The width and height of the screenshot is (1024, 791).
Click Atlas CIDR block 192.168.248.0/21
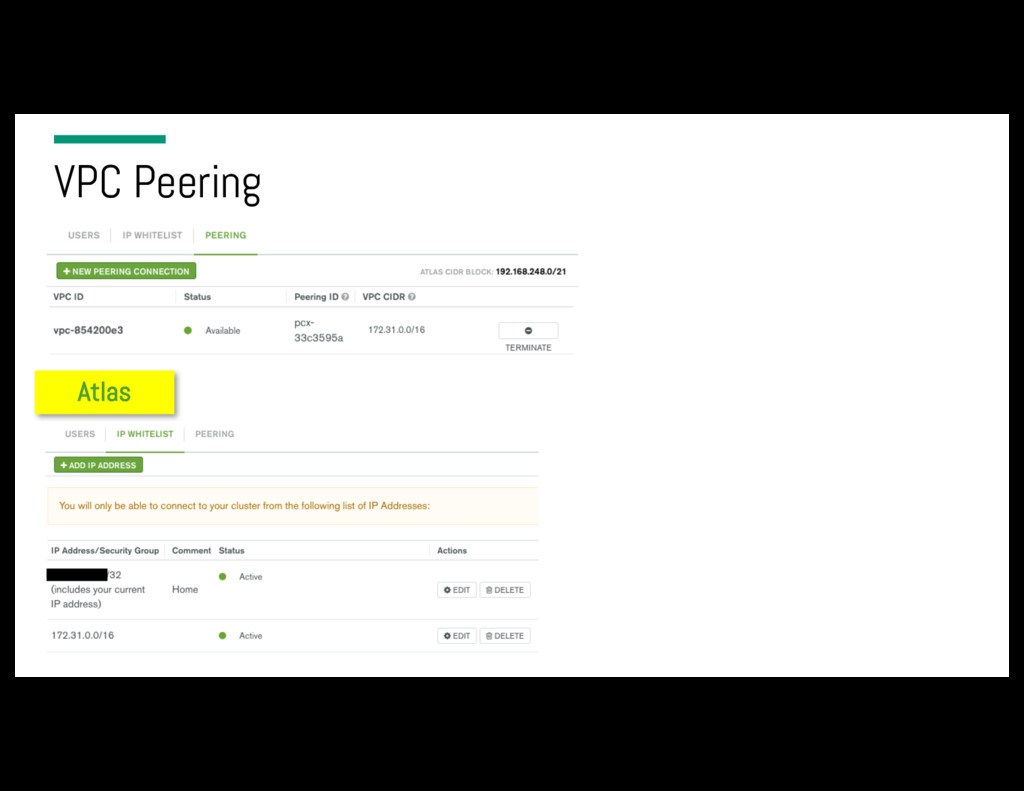530,272
